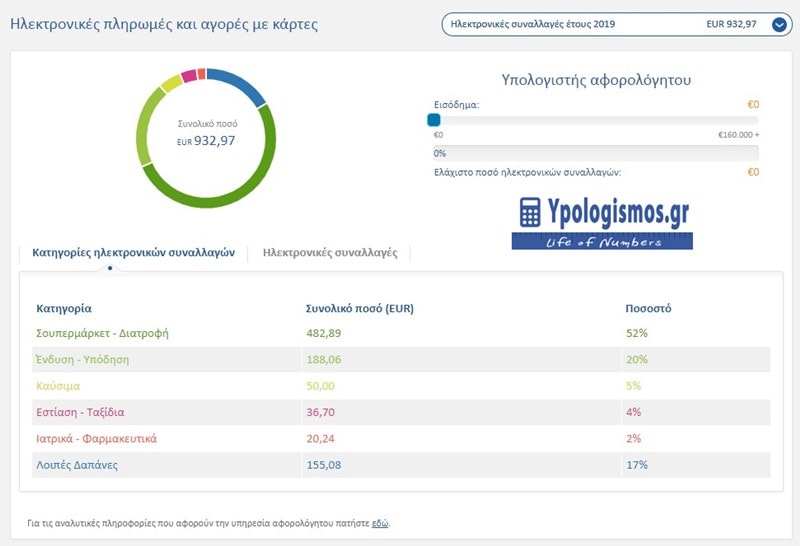Screen dimensions: 800x546
Task: Click the Εισόδημα slider handle
Action: coord(434,120)
